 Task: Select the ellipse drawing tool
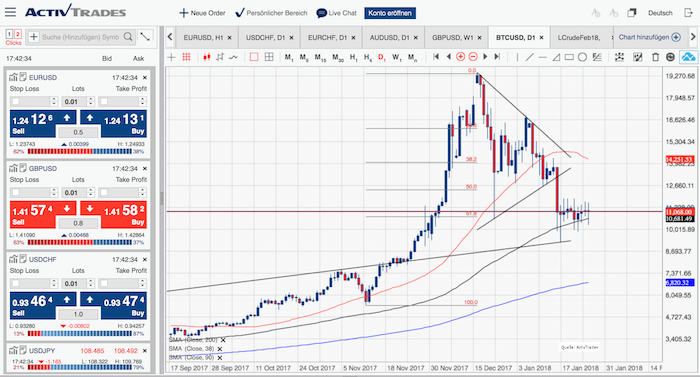(582, 57)
